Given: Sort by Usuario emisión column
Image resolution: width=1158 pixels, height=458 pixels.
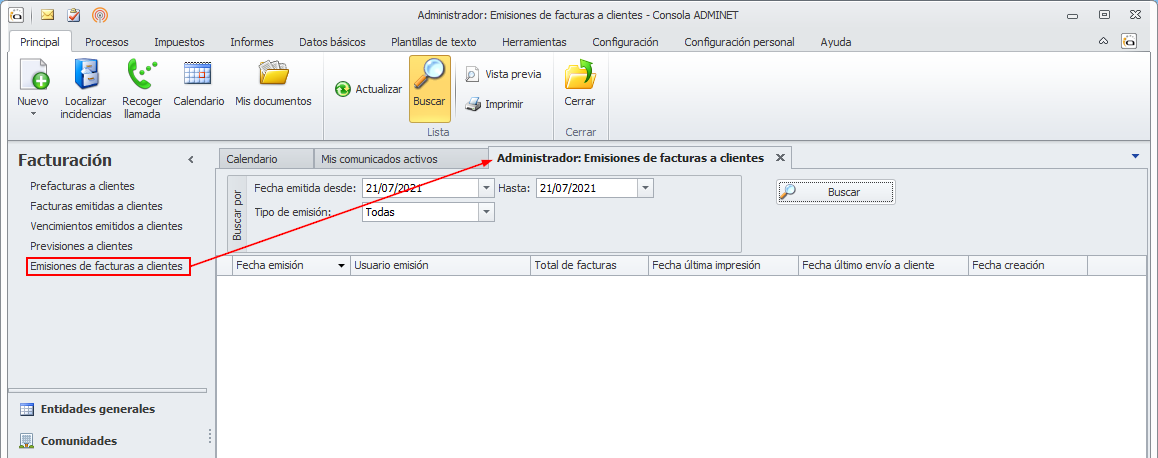Looking at the screenshot, I should [441, 266].
